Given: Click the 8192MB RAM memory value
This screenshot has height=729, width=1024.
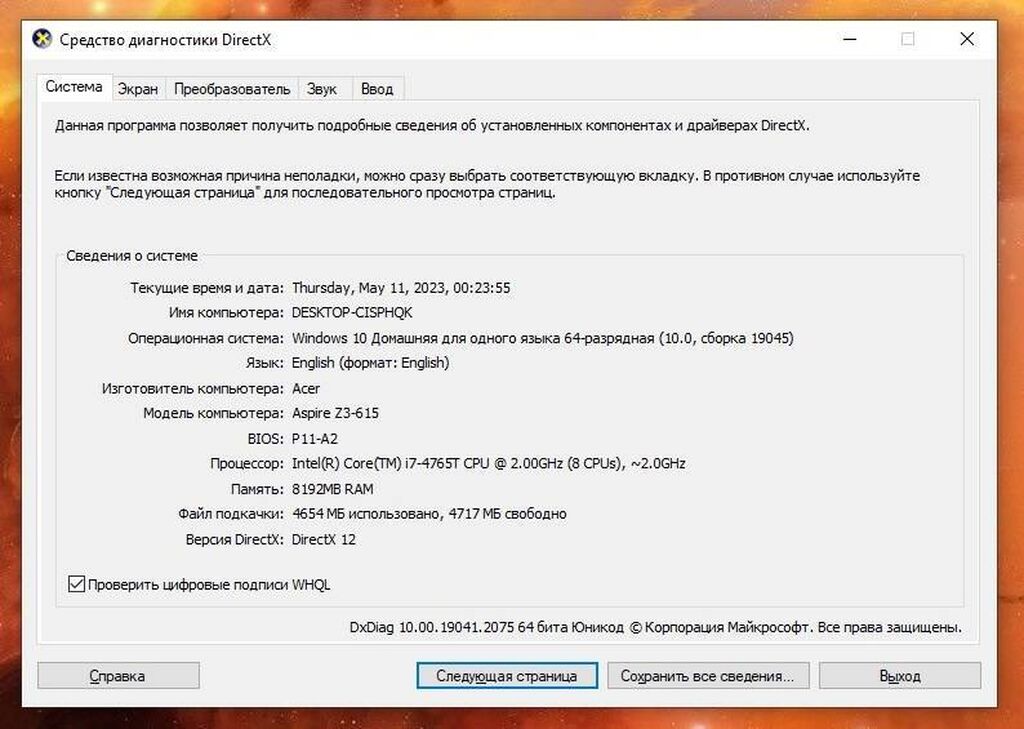Looking at the screenshot, I should click(x=333, y=489).
